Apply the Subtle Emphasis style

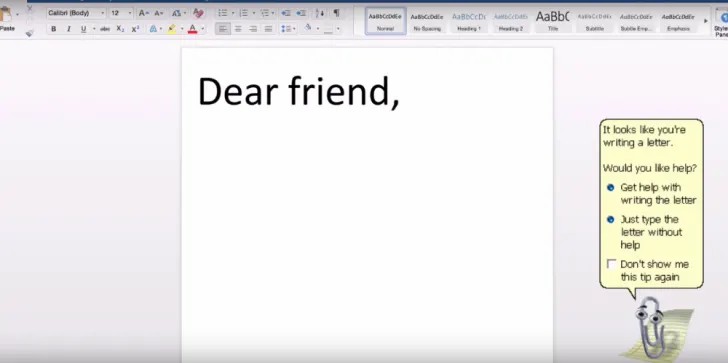pyautogui.click(x=636, y=21)
